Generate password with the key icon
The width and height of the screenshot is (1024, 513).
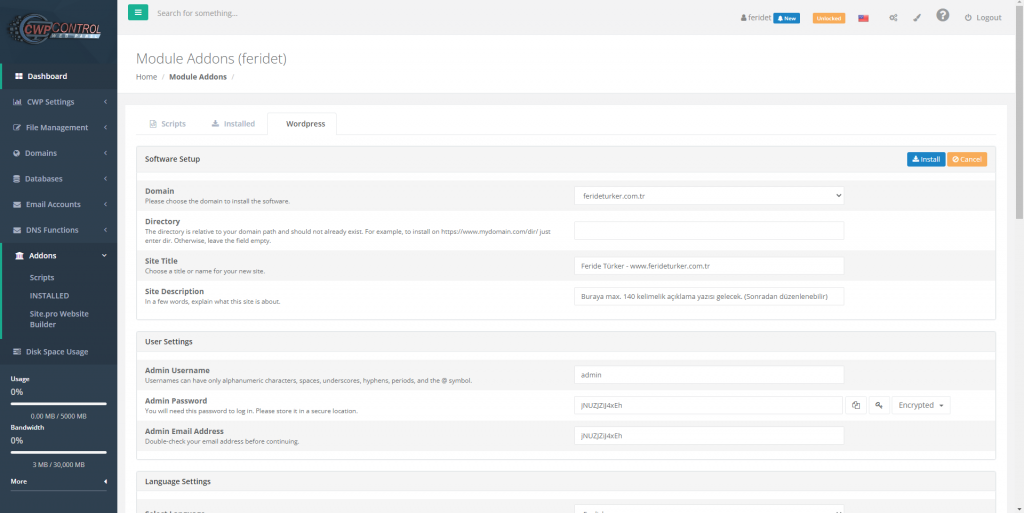[x=879, y=405]
